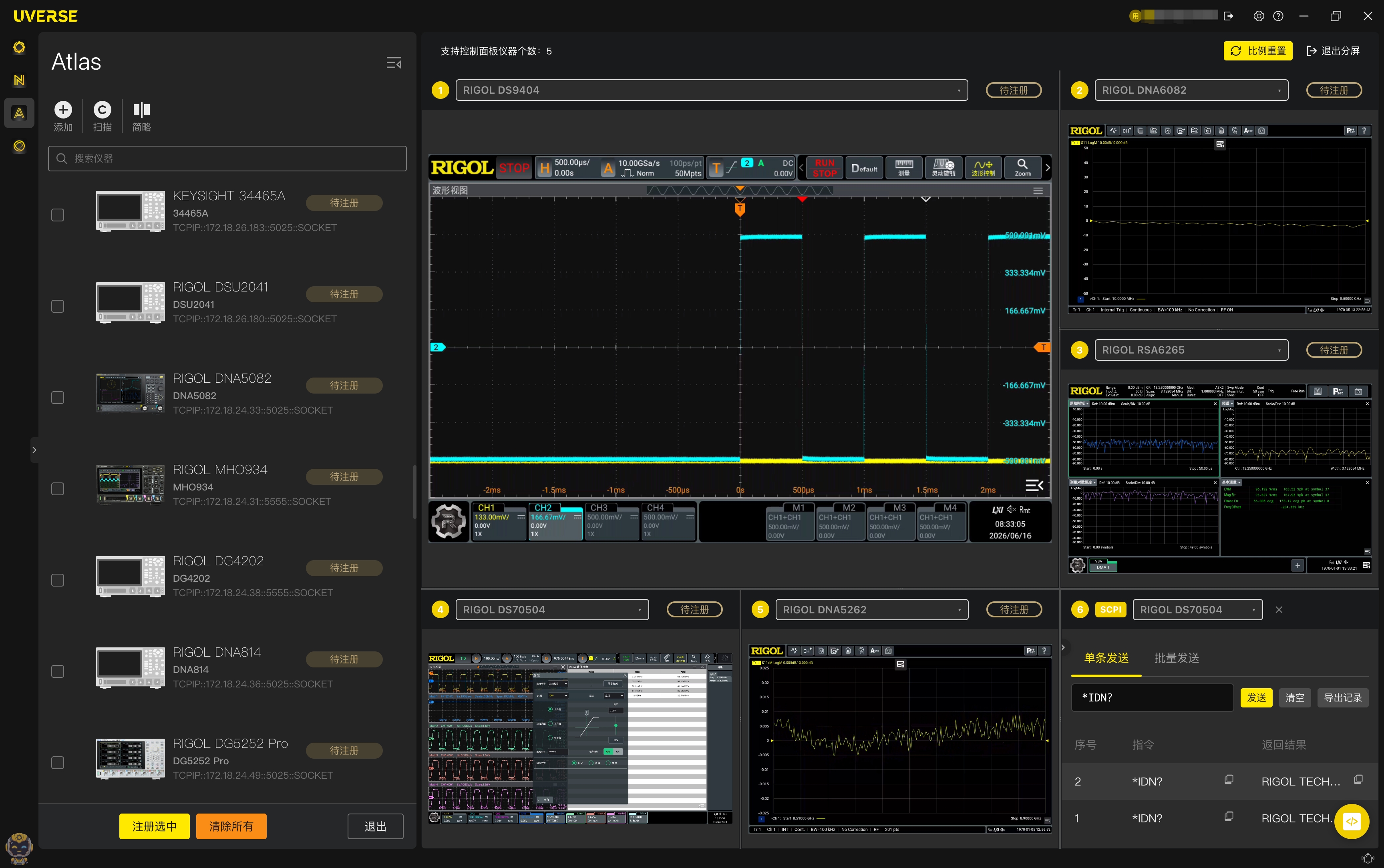Click the 灵动旋钮 flex knob icon

coord(943,168)
